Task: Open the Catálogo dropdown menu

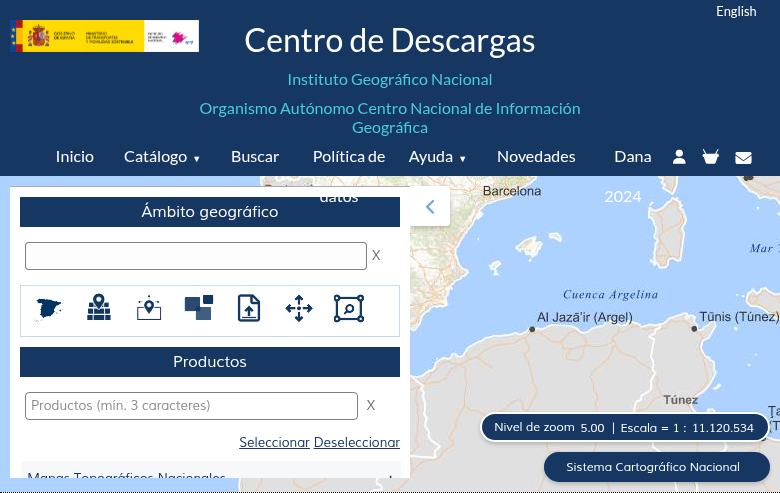Action: 161,157
